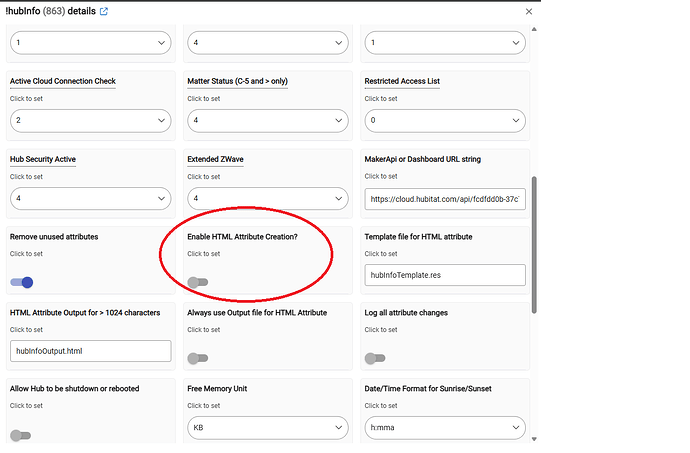The height and width of the screenshot is (453, 690).
Task: Click 'Click to set' under Remove unused attributes
Action: (26, 254)
